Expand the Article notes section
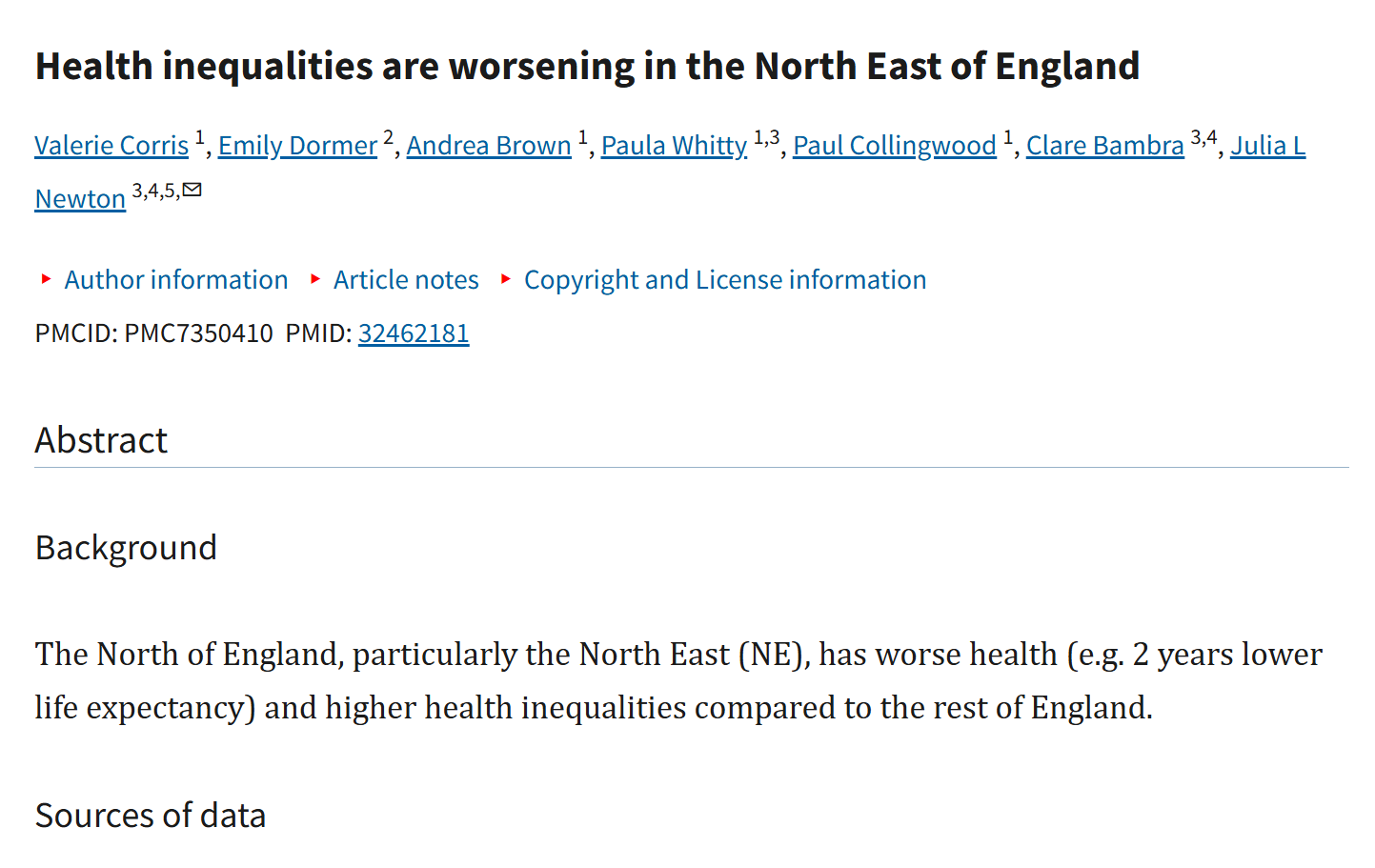This screenshot has height=868, width=1375. tap(395, 279)
